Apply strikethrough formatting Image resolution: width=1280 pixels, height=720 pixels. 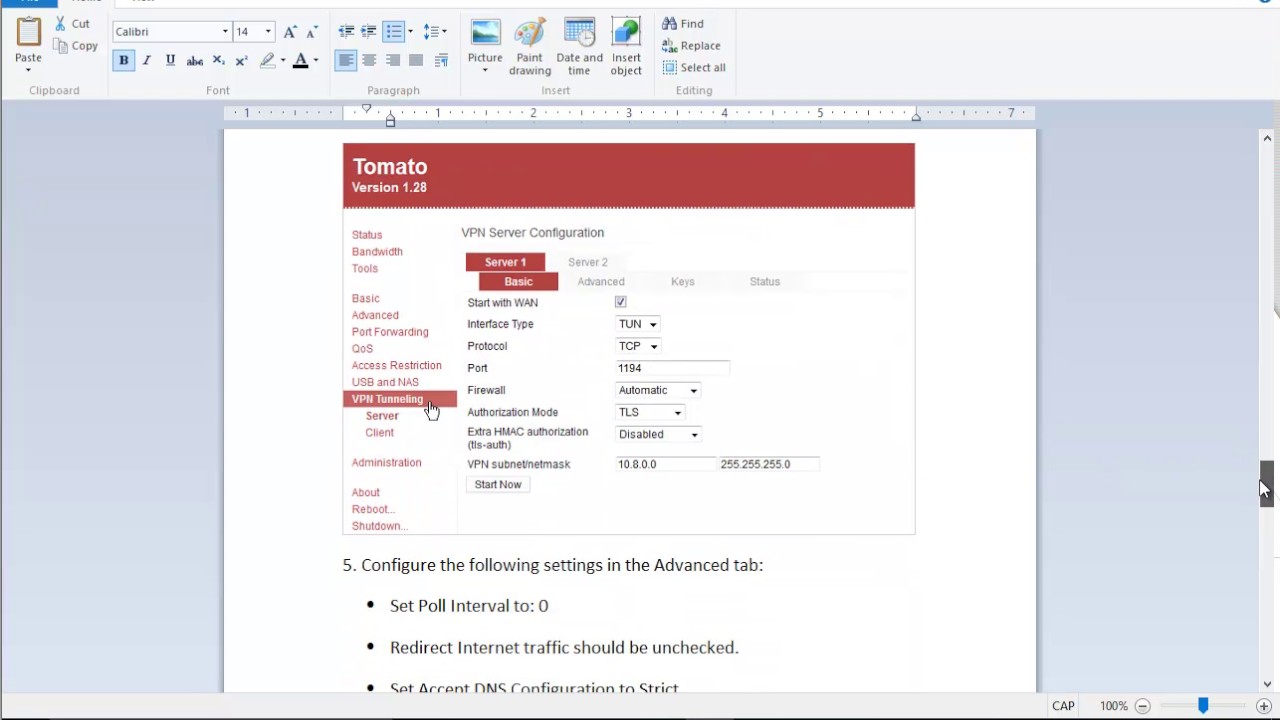point(195,61)
